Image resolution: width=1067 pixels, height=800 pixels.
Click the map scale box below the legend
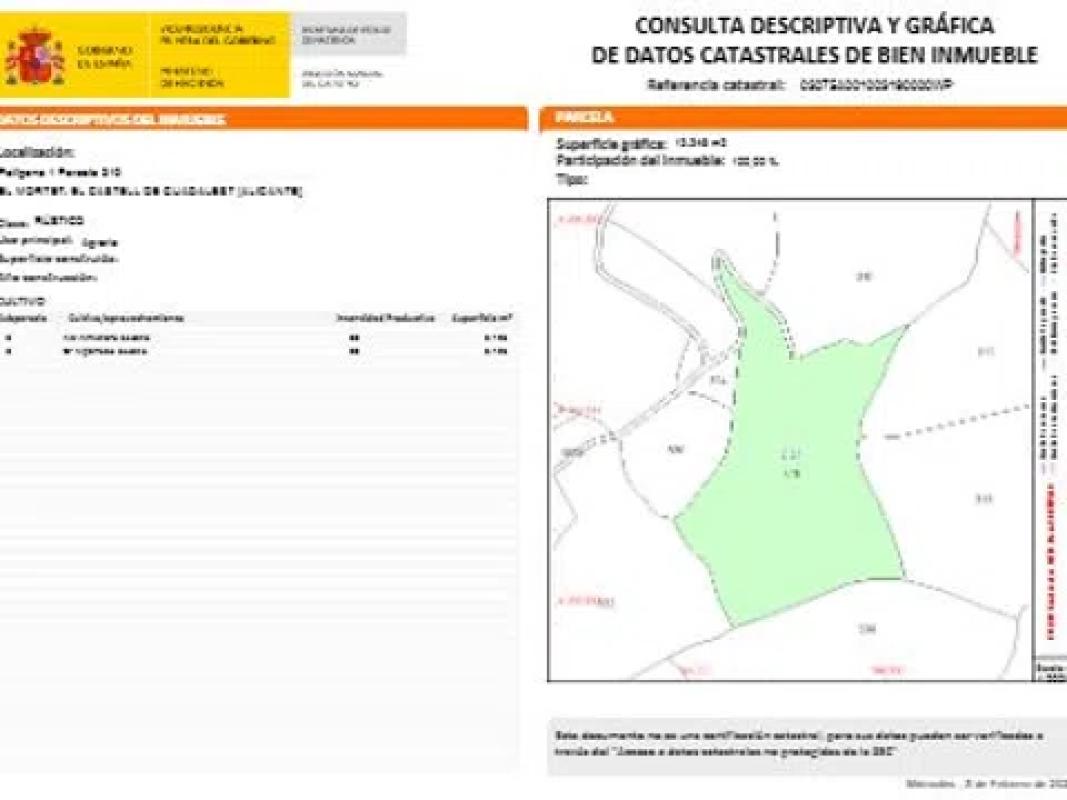[1050, 668]
